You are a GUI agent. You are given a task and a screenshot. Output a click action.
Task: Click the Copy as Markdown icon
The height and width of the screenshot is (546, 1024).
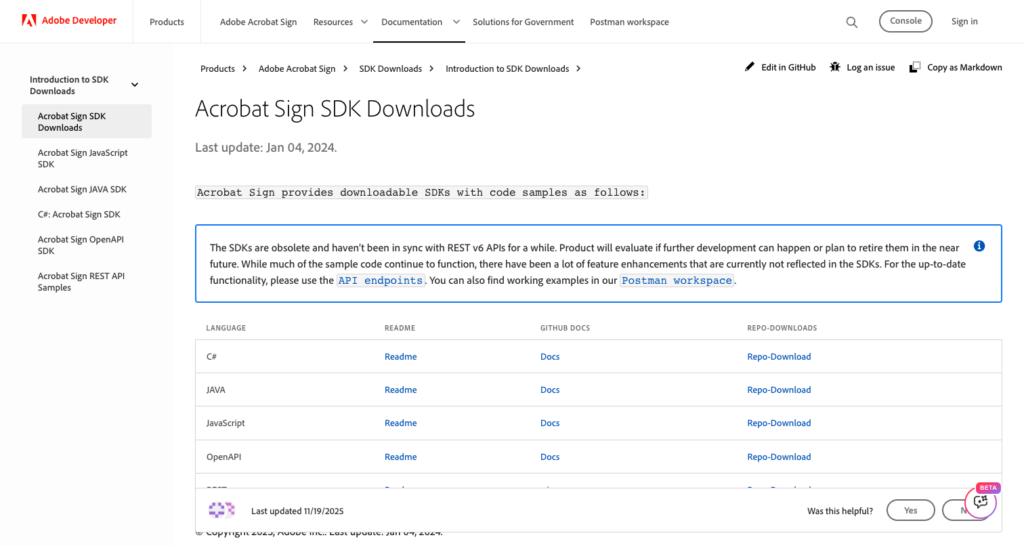pos(915,67)
